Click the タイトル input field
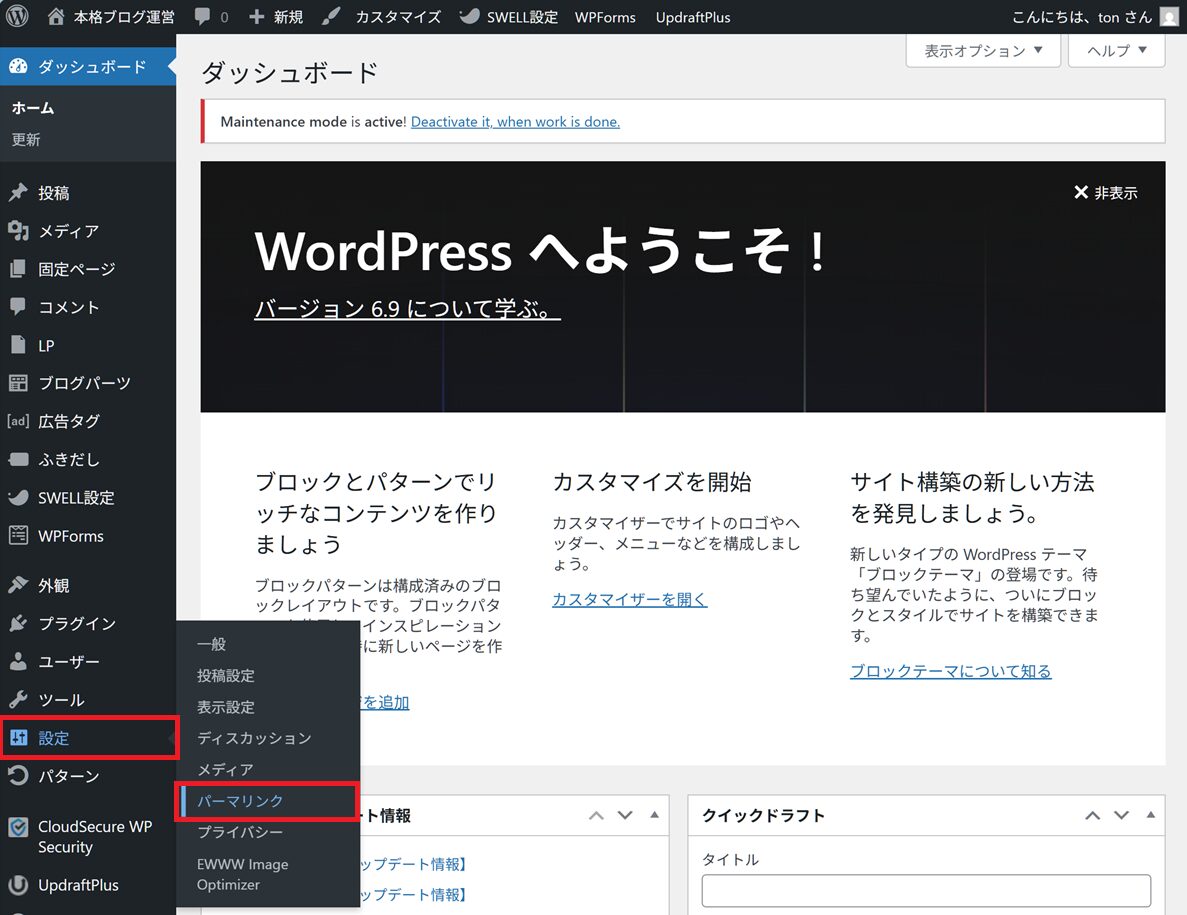Viewport: 1187px width, 915px height. pos(925,890)
